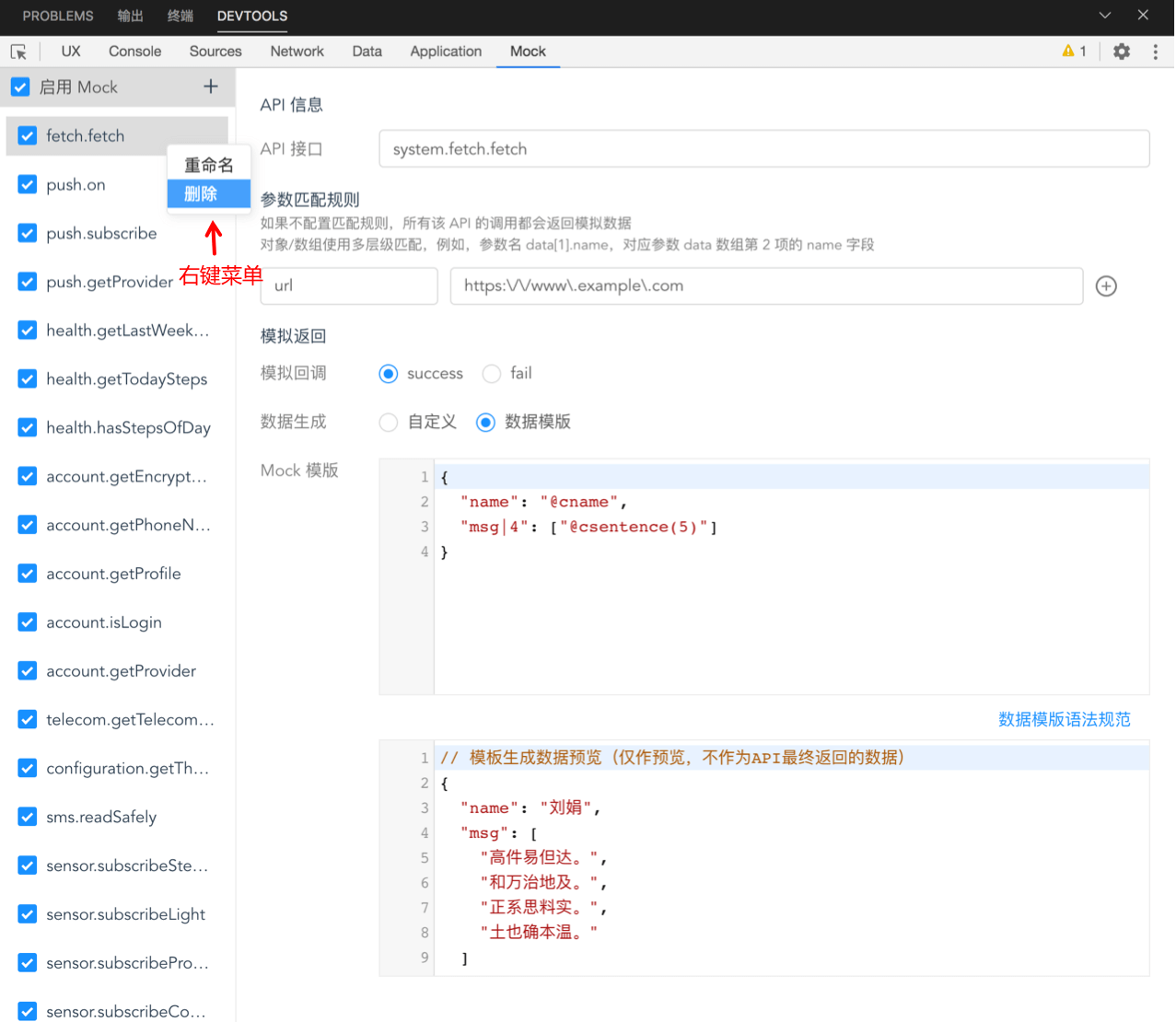Uncheck the push.subscribe mock item

(x=28, y=234)
